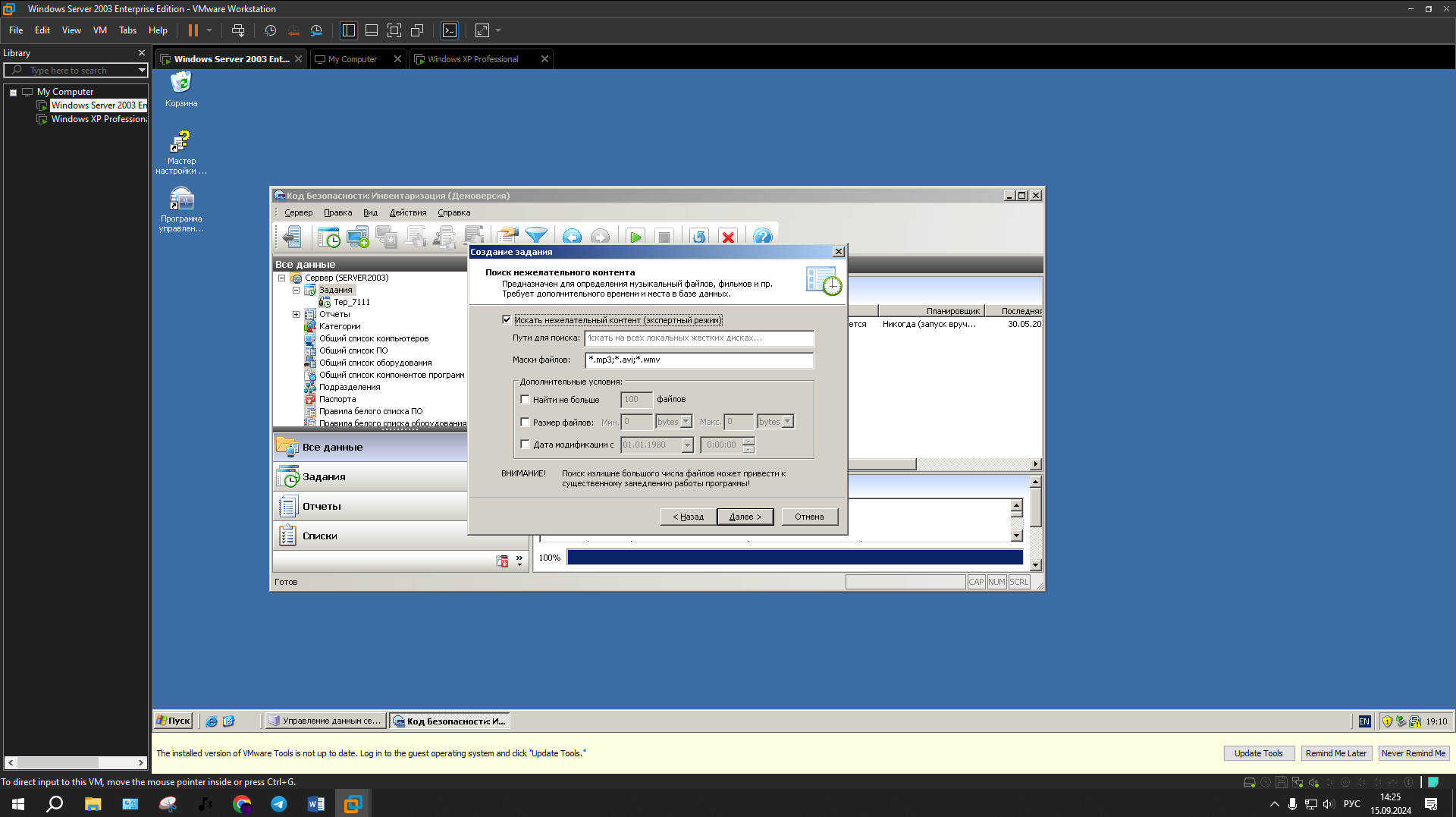Open the Действия menu

point(408,213)
